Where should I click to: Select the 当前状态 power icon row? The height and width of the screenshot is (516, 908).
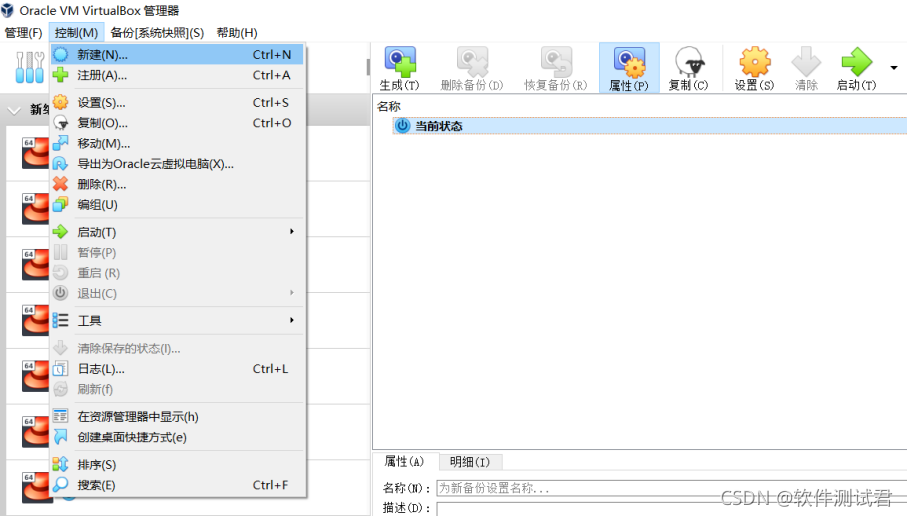point(649,126)
